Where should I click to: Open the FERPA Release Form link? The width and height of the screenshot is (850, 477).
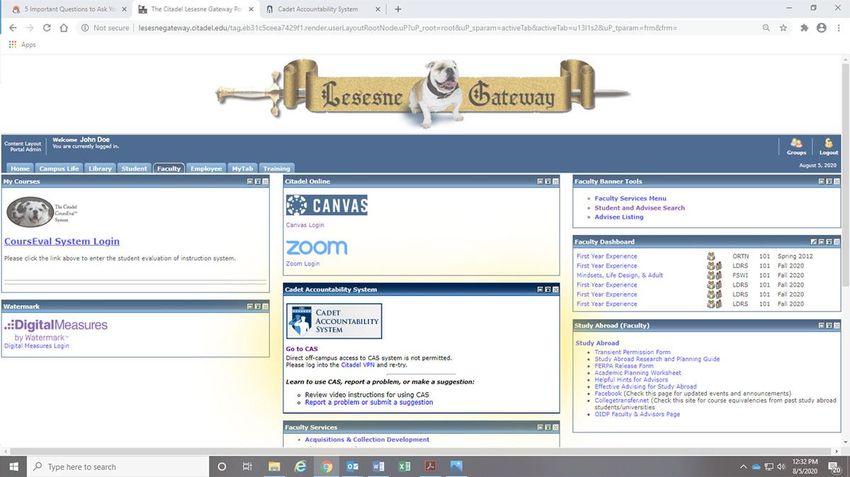tap(624, 366)
